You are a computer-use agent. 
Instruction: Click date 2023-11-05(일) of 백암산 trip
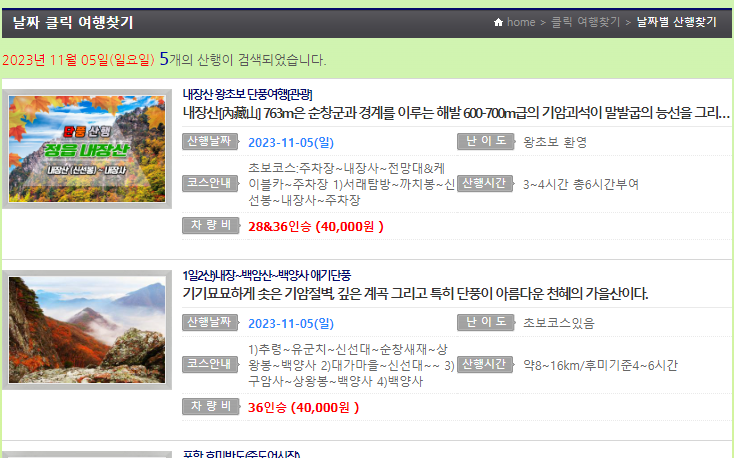pyautogui.click(x=291, y=323)
